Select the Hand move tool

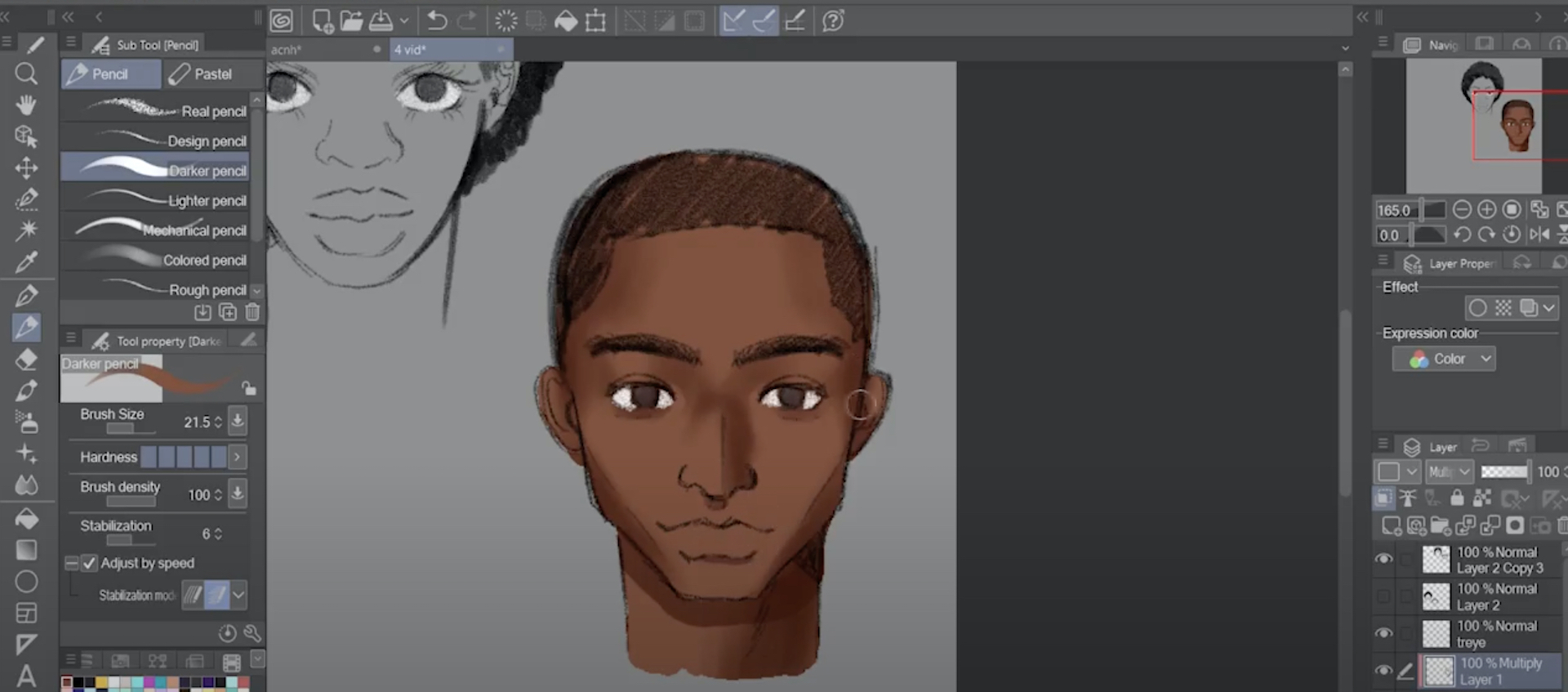point(26,105)
